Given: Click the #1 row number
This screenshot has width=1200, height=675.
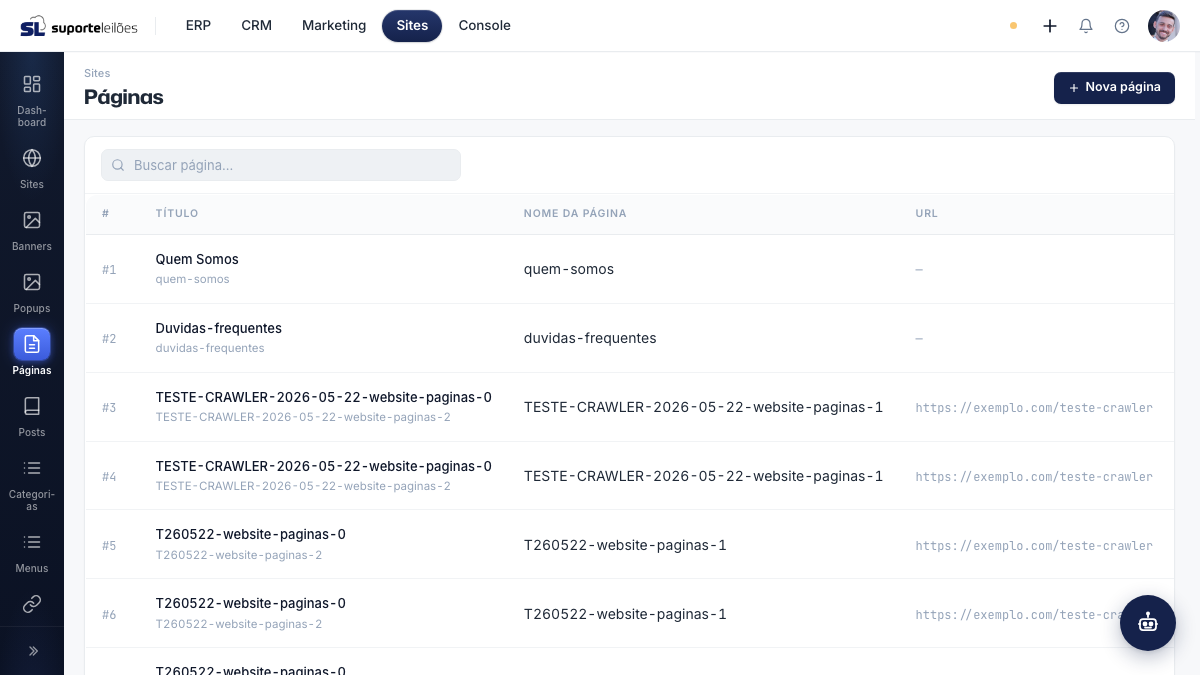Looking at the screenshot, I should (109, 270).
